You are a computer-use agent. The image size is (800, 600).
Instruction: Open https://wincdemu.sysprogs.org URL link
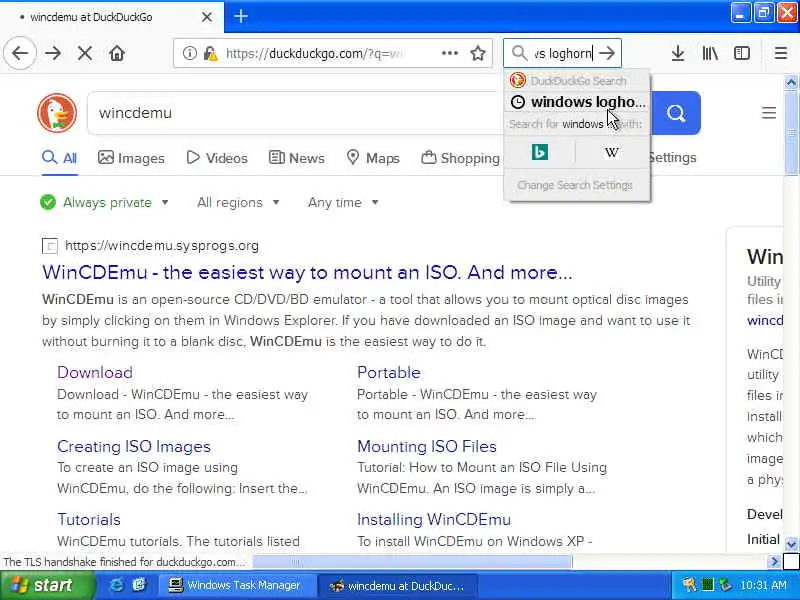point(162,246)
